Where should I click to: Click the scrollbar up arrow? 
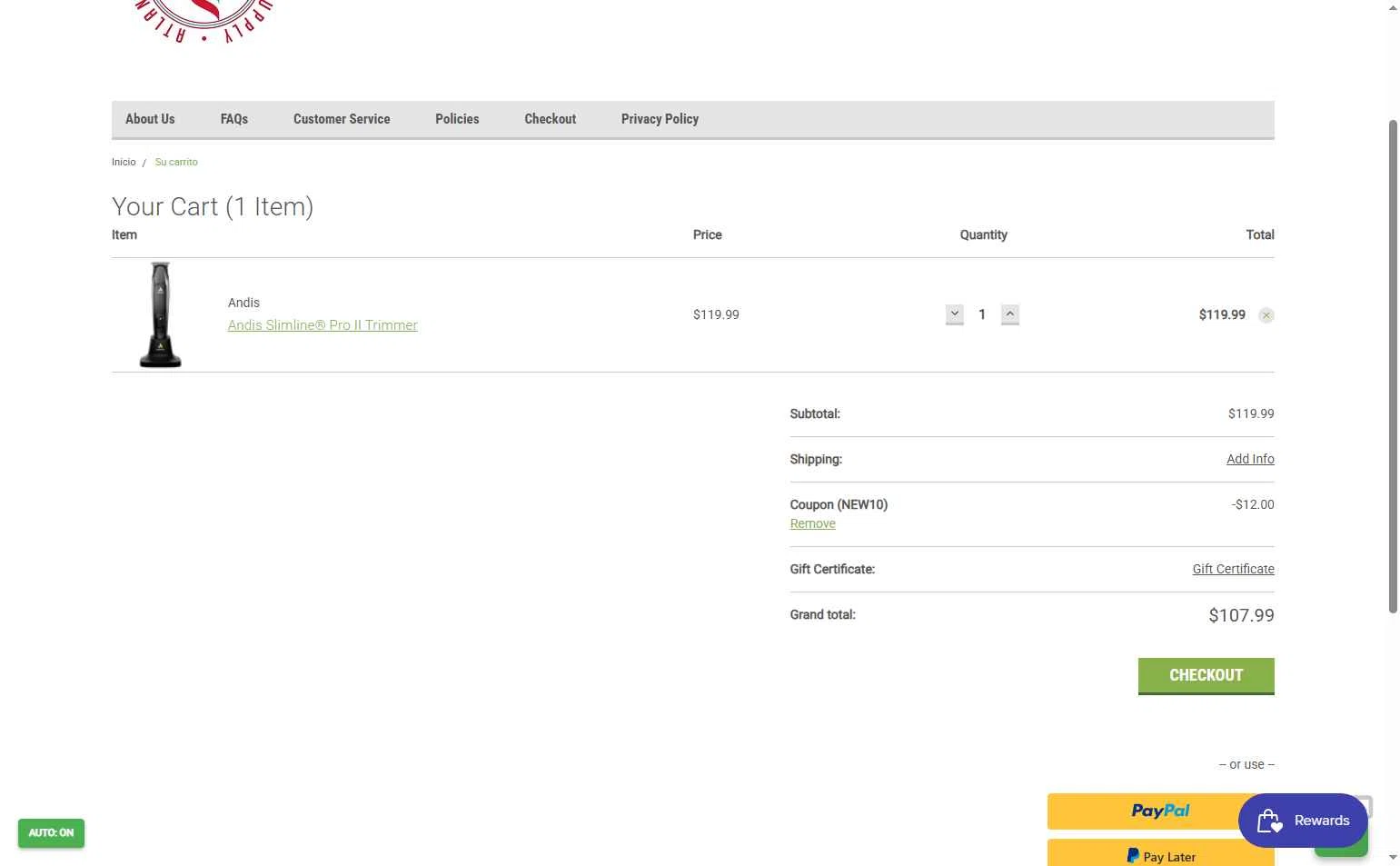[x=1393, y=8]
